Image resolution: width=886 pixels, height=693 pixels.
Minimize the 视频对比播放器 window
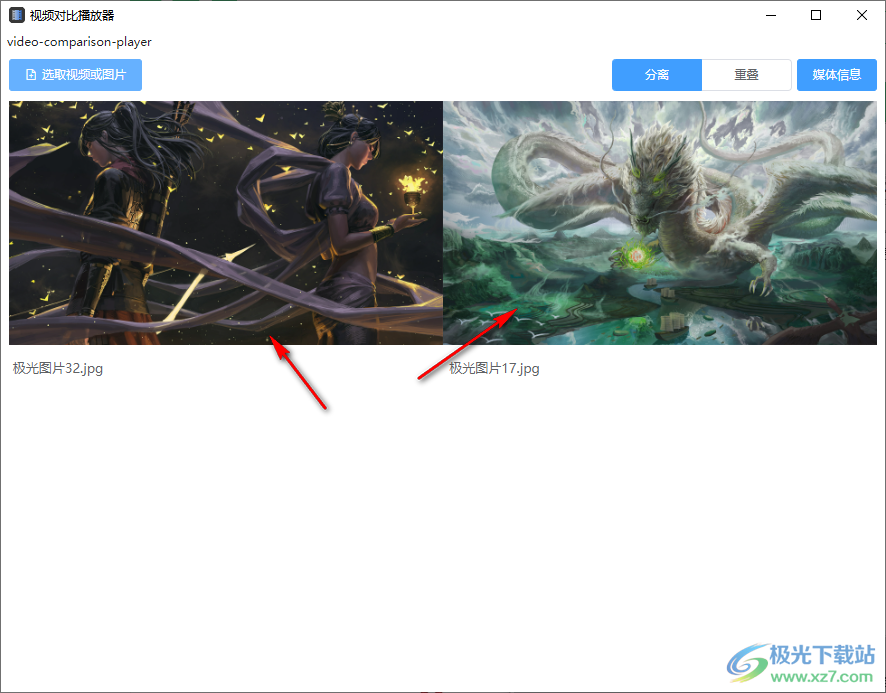point(771,15)
